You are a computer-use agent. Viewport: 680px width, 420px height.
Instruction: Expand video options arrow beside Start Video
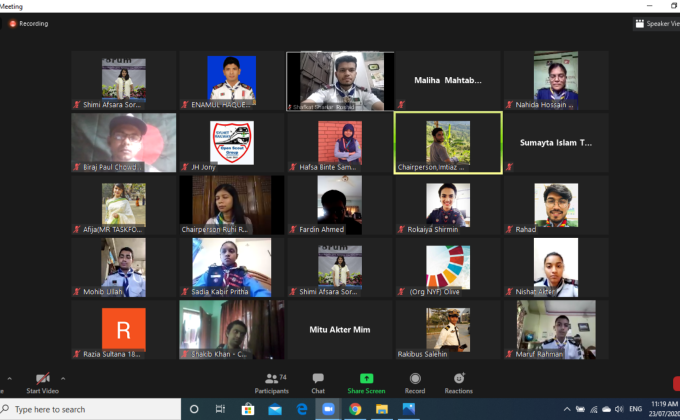click(63, 379)
